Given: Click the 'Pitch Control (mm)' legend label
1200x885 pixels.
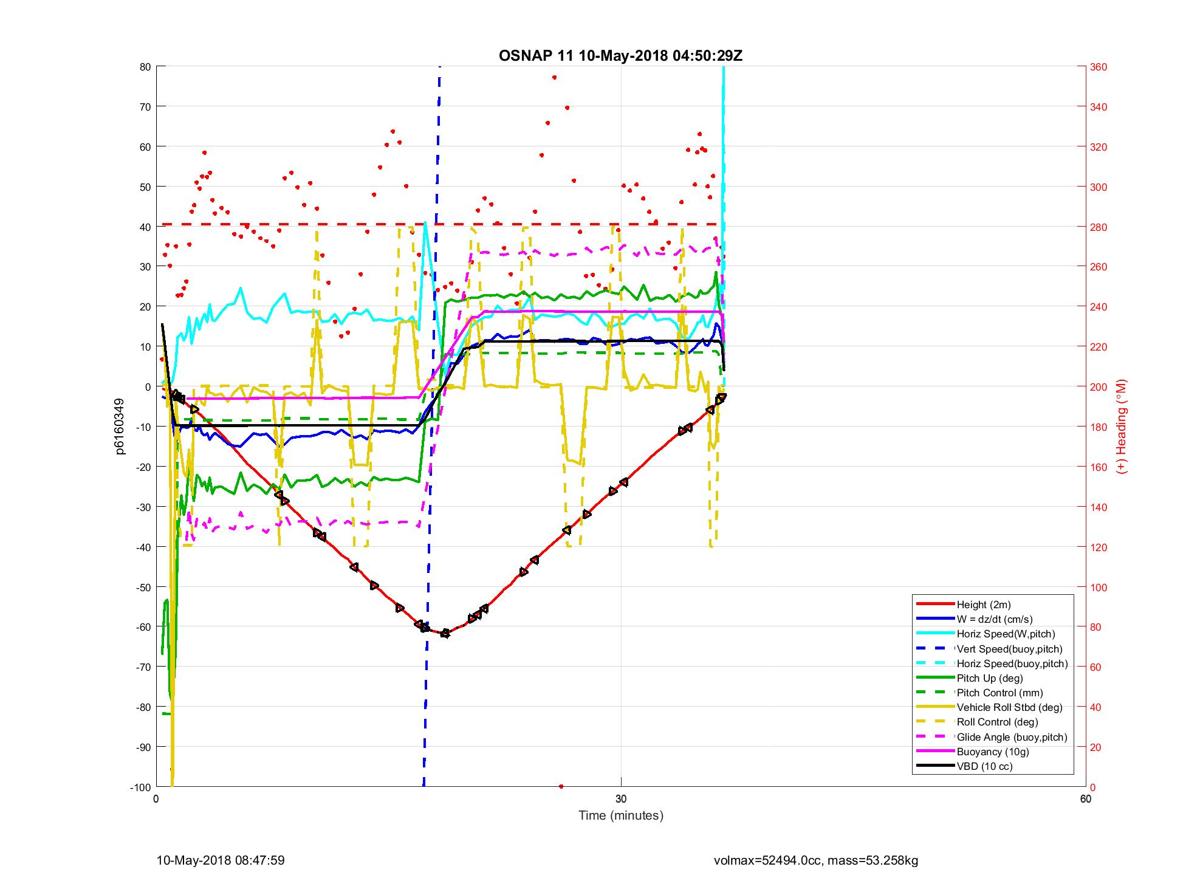Looking at the screenshot, I should 999,693.
